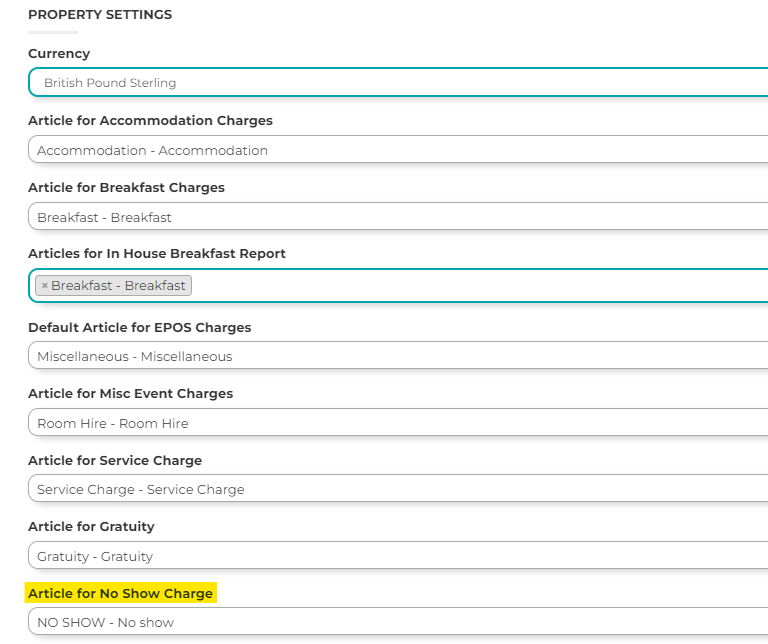
Task: Click the Article for Accommodation Charges label
Action: click(150, 120)
